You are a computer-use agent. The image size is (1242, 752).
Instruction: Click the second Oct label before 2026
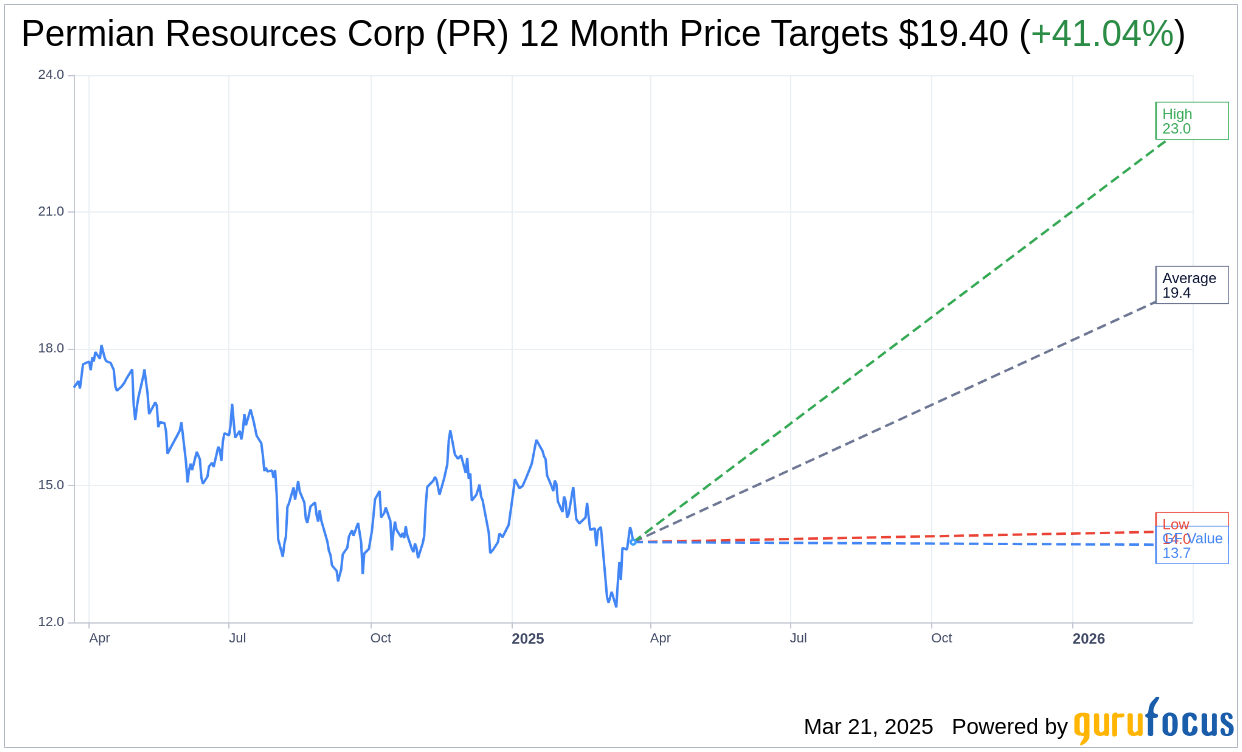pos(942,638)
